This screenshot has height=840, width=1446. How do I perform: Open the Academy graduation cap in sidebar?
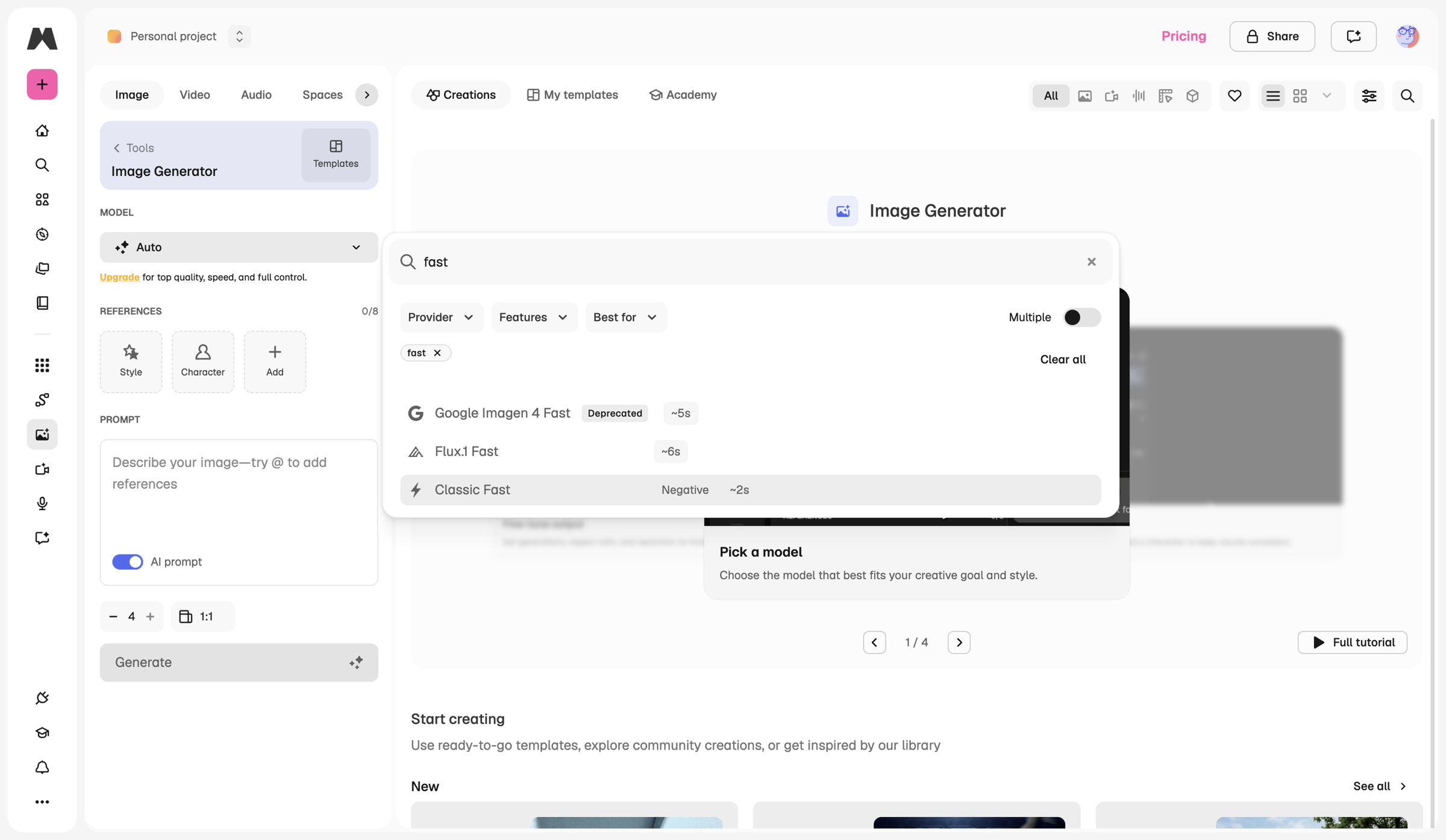click(x=42, y=733)
